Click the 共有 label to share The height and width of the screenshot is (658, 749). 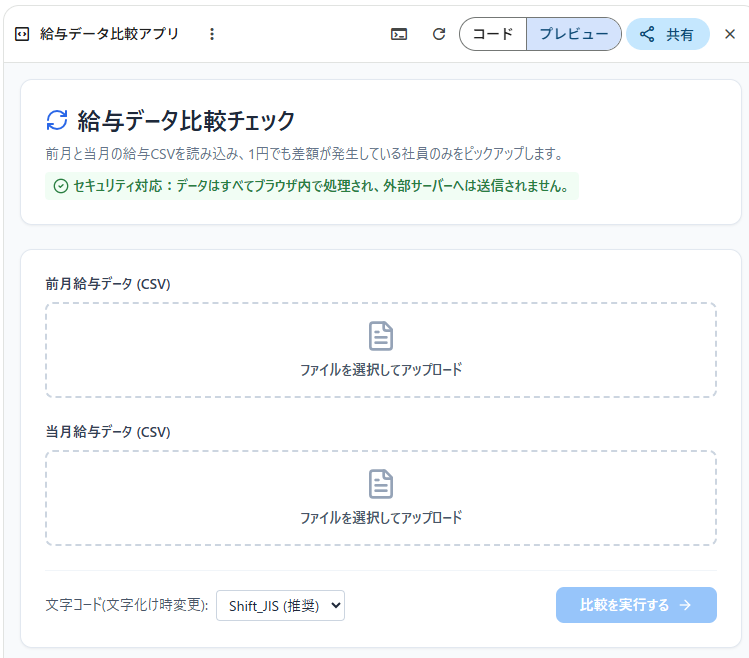(680, 34)
